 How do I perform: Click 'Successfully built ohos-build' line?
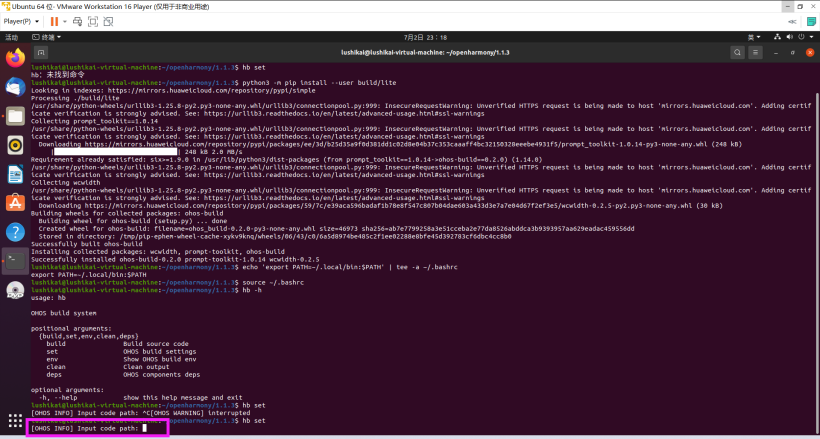86,244
